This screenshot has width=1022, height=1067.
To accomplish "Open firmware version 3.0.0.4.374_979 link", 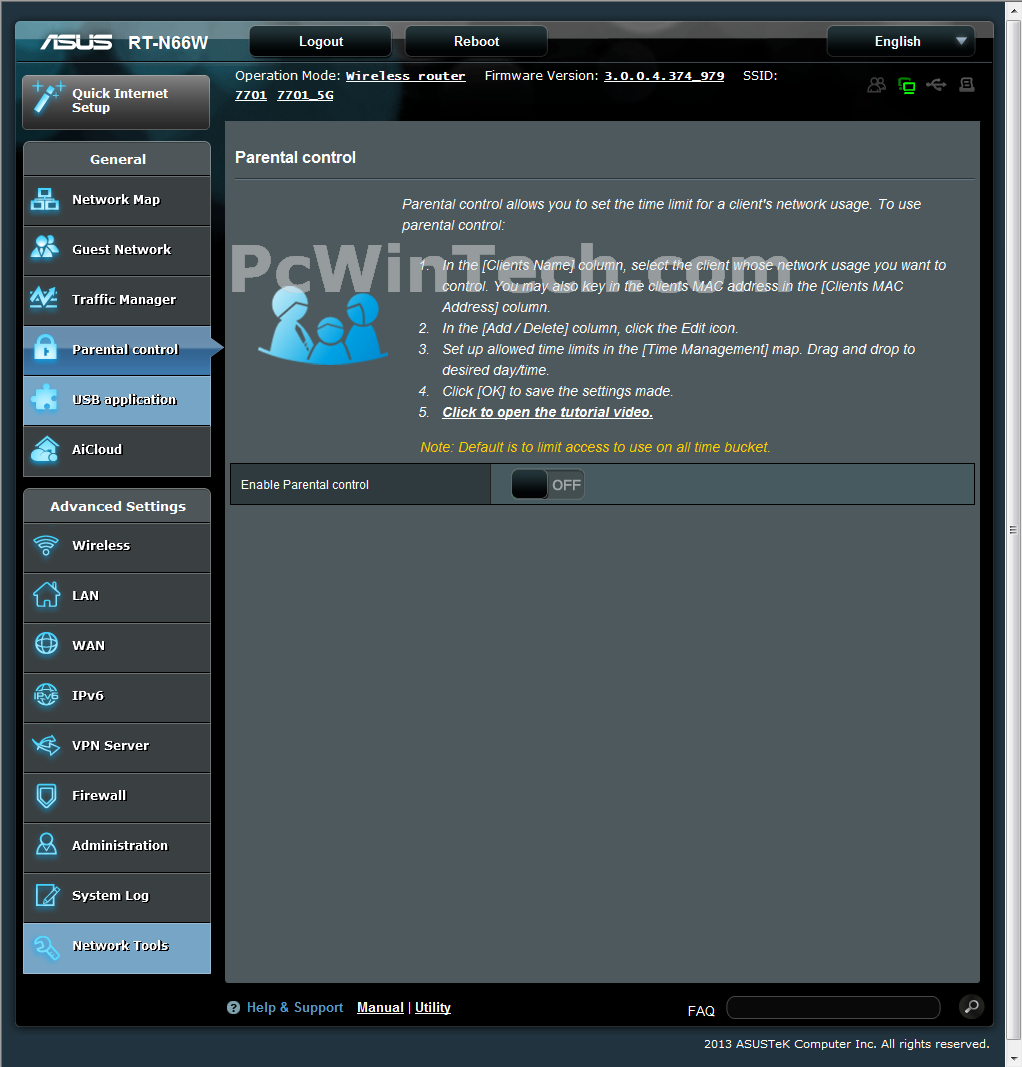I will pyautogui.click(x=664, y=76).
